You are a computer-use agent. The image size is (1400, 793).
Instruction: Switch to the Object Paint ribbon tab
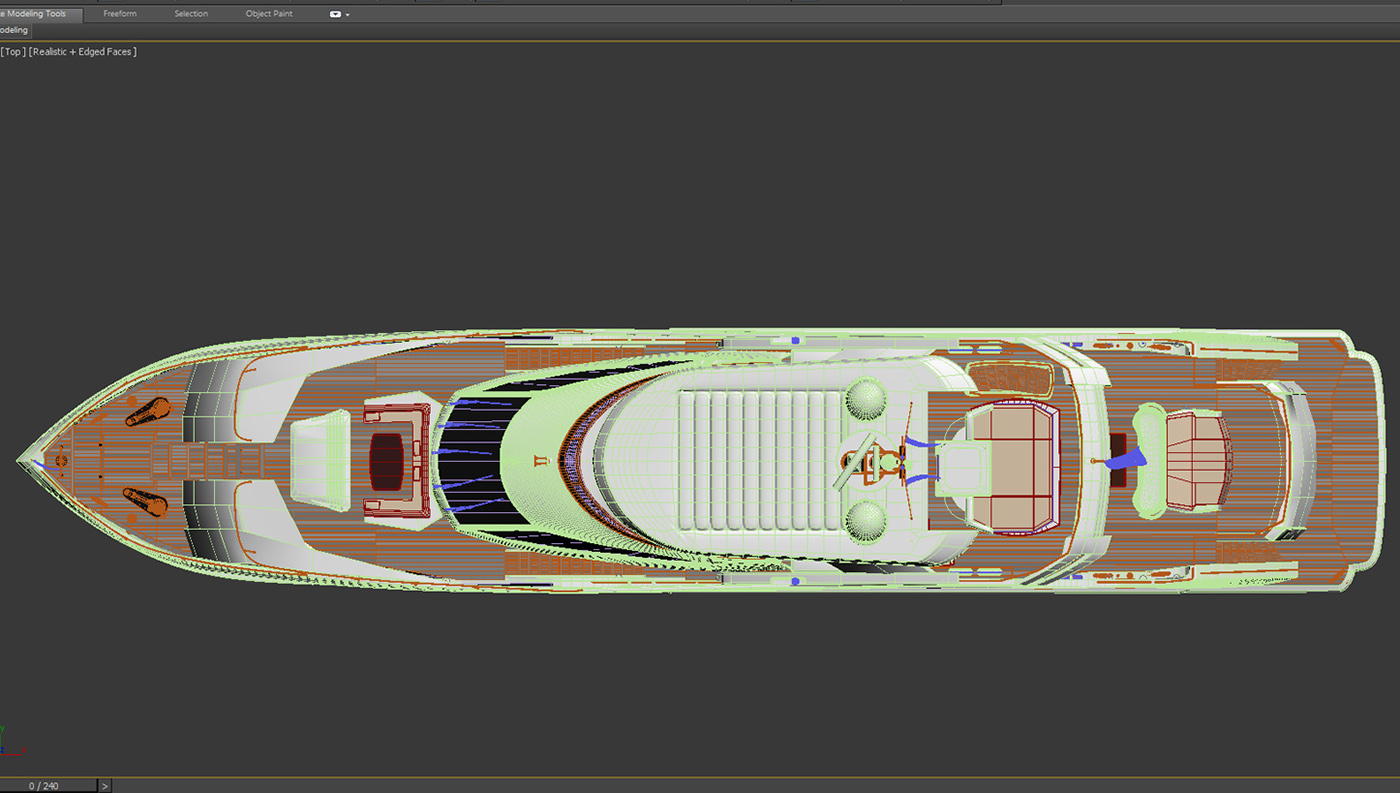pyautogui.click(x=268, y=13)
